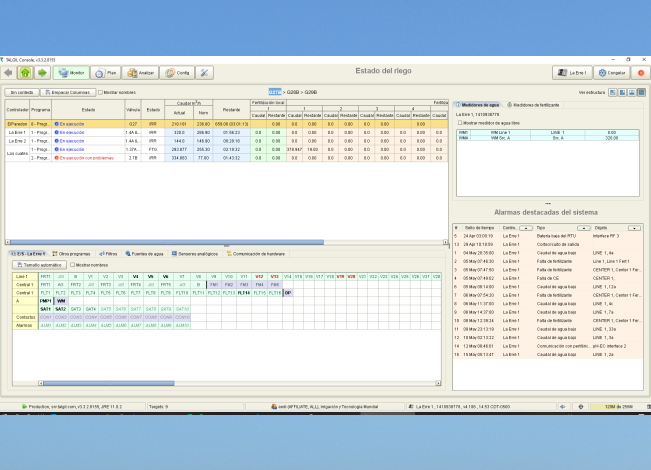The height and width of the screenshot is (470, 651).
Task: Go back with the left arrow
Action: tap(8, 73)
